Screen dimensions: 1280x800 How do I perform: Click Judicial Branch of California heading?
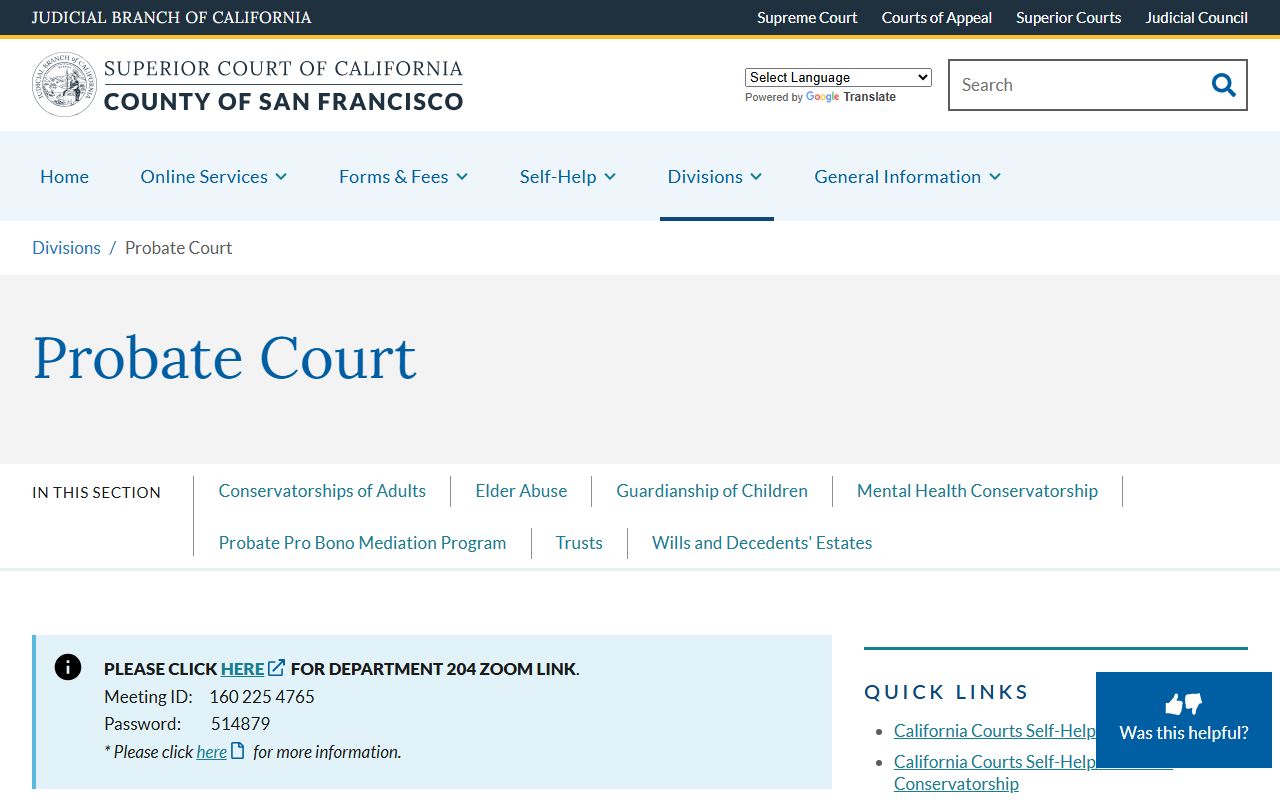click(x=171, y=18)
